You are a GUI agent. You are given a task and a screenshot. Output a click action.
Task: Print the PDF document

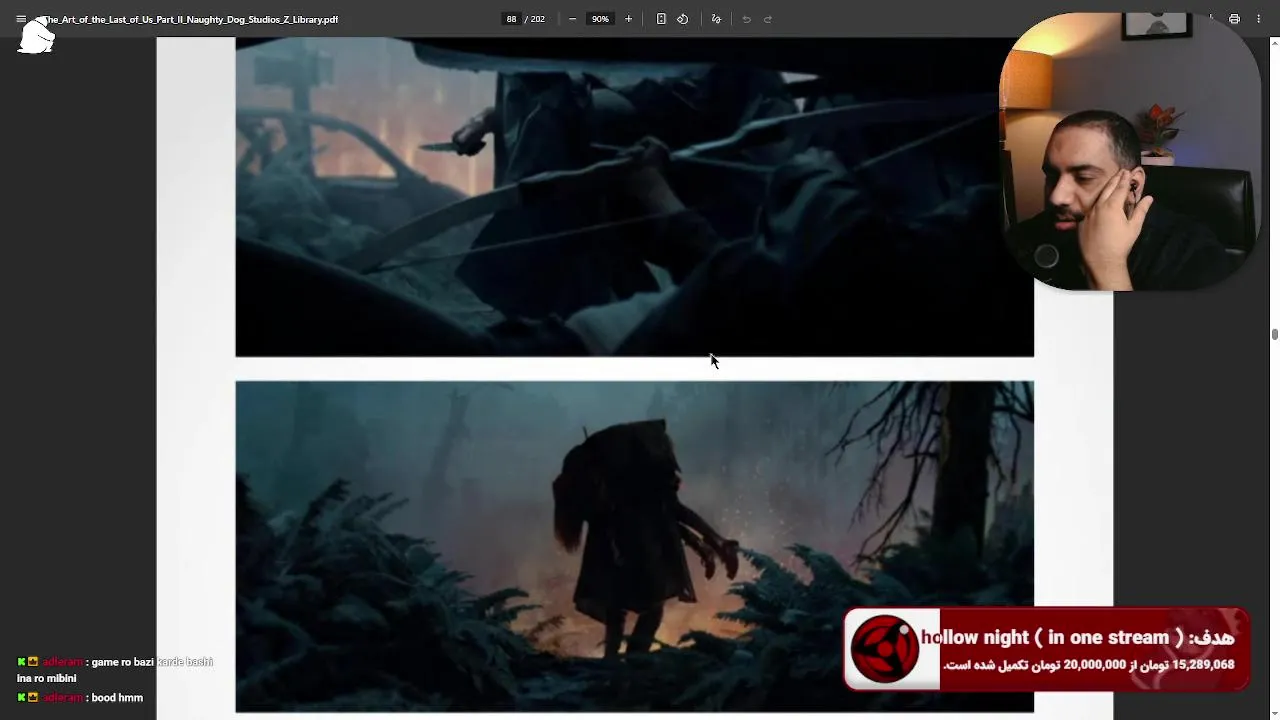click(x=1234, y=19)
